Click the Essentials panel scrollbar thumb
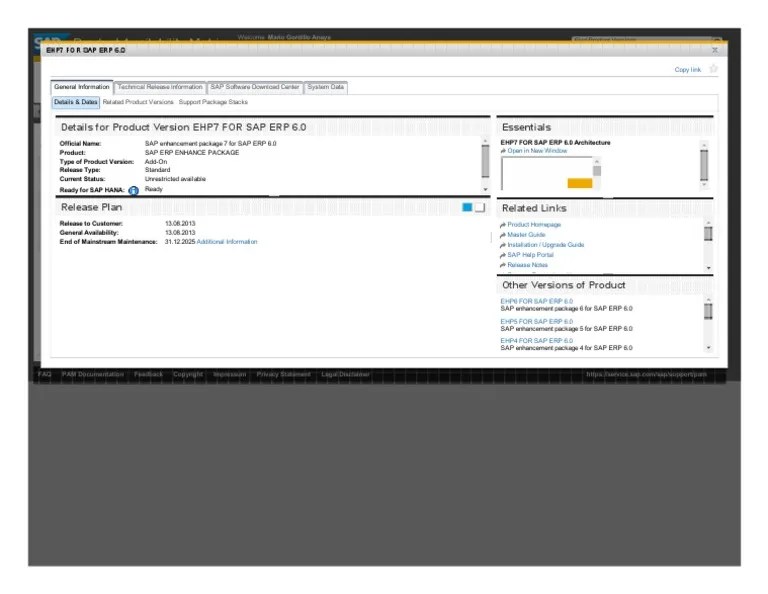The height and width of the screenshot is (594, 768). pos(704,165)
